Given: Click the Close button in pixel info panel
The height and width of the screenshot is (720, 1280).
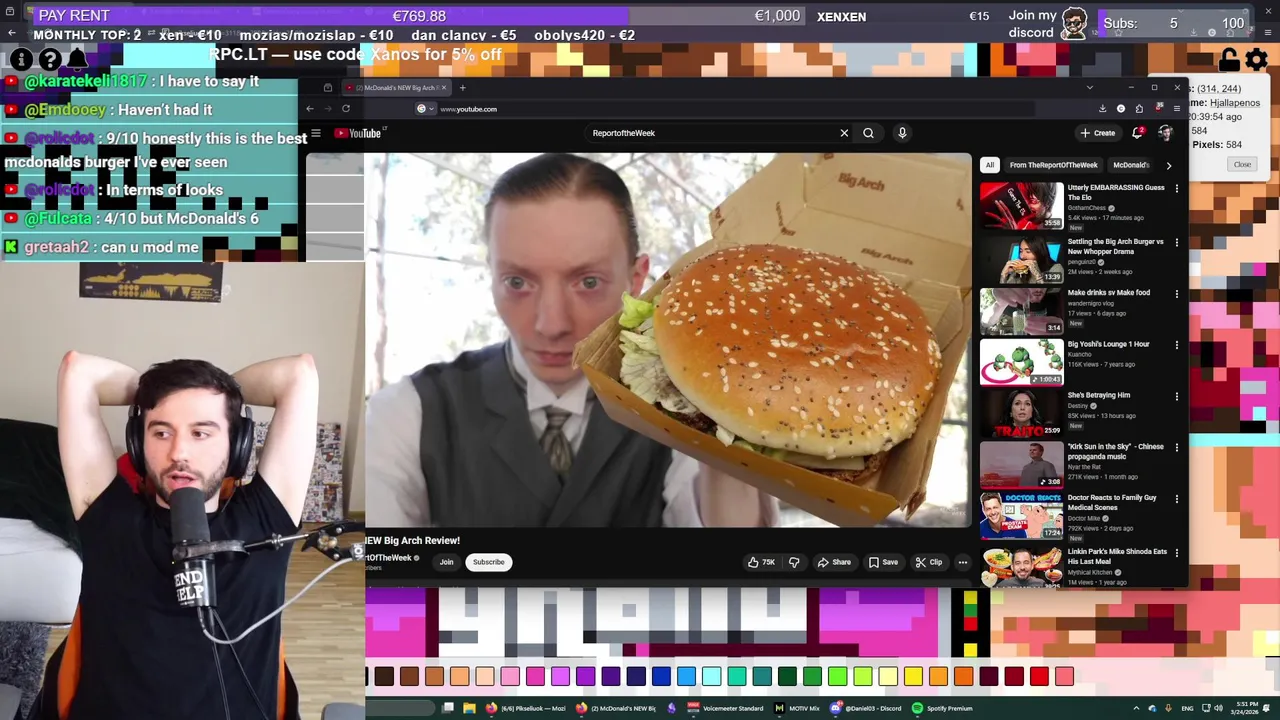Looking at the screenshot, I should tap(1242, 164).
